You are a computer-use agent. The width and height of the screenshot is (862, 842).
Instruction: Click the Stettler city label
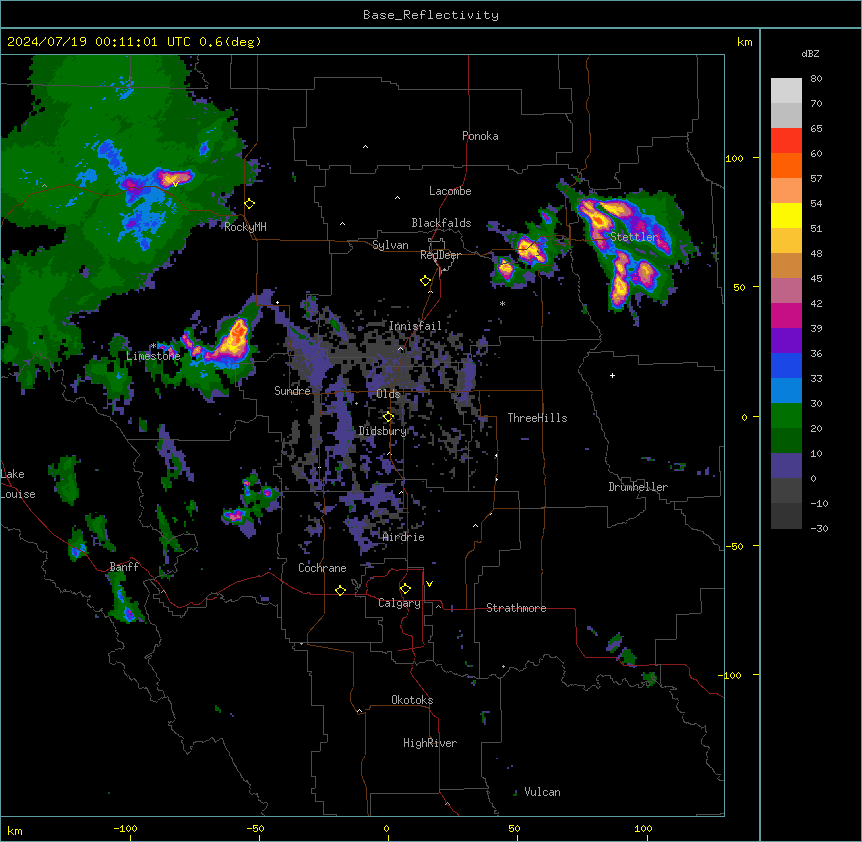(x=634, y=237)
